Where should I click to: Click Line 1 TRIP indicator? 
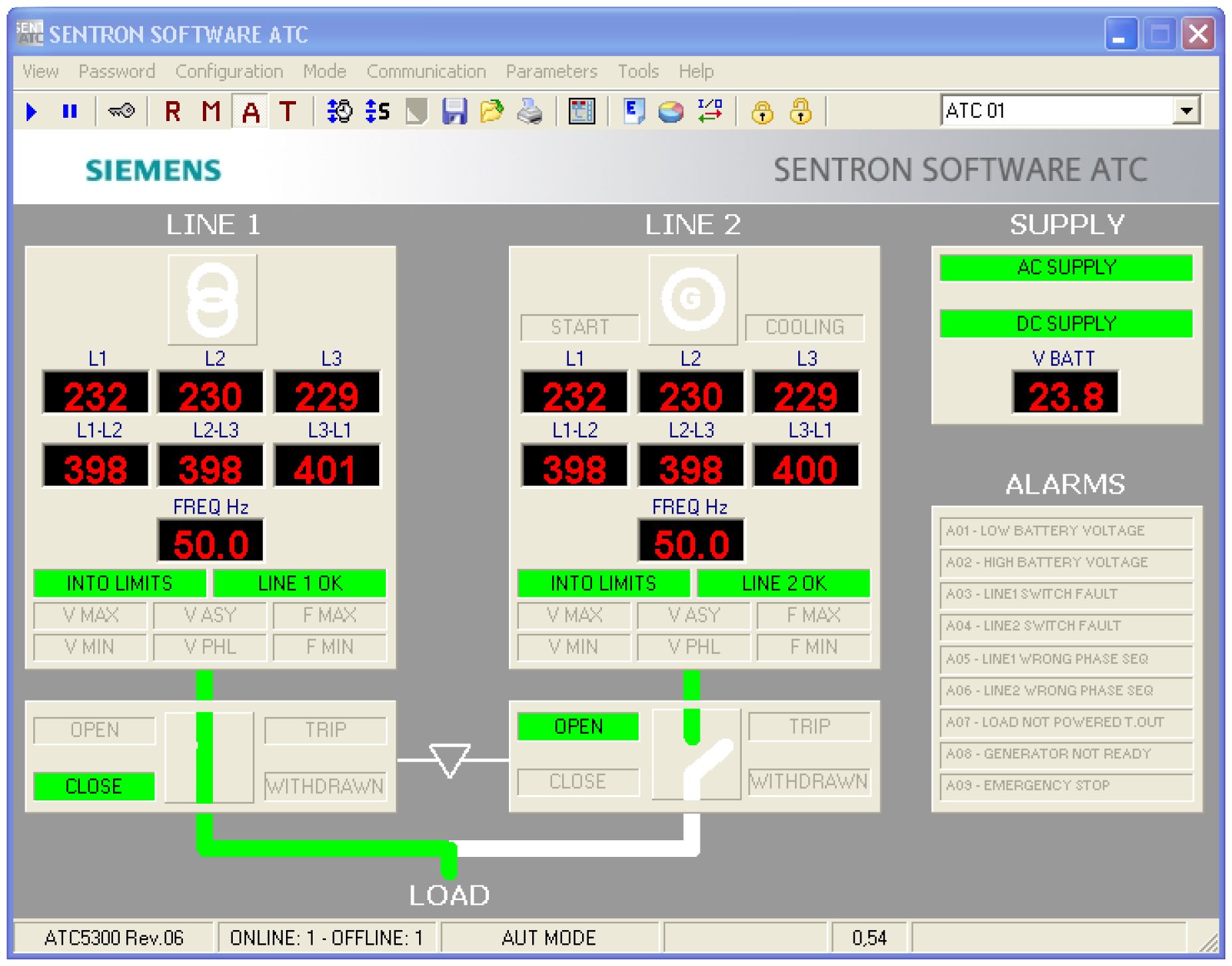point(325,730)
